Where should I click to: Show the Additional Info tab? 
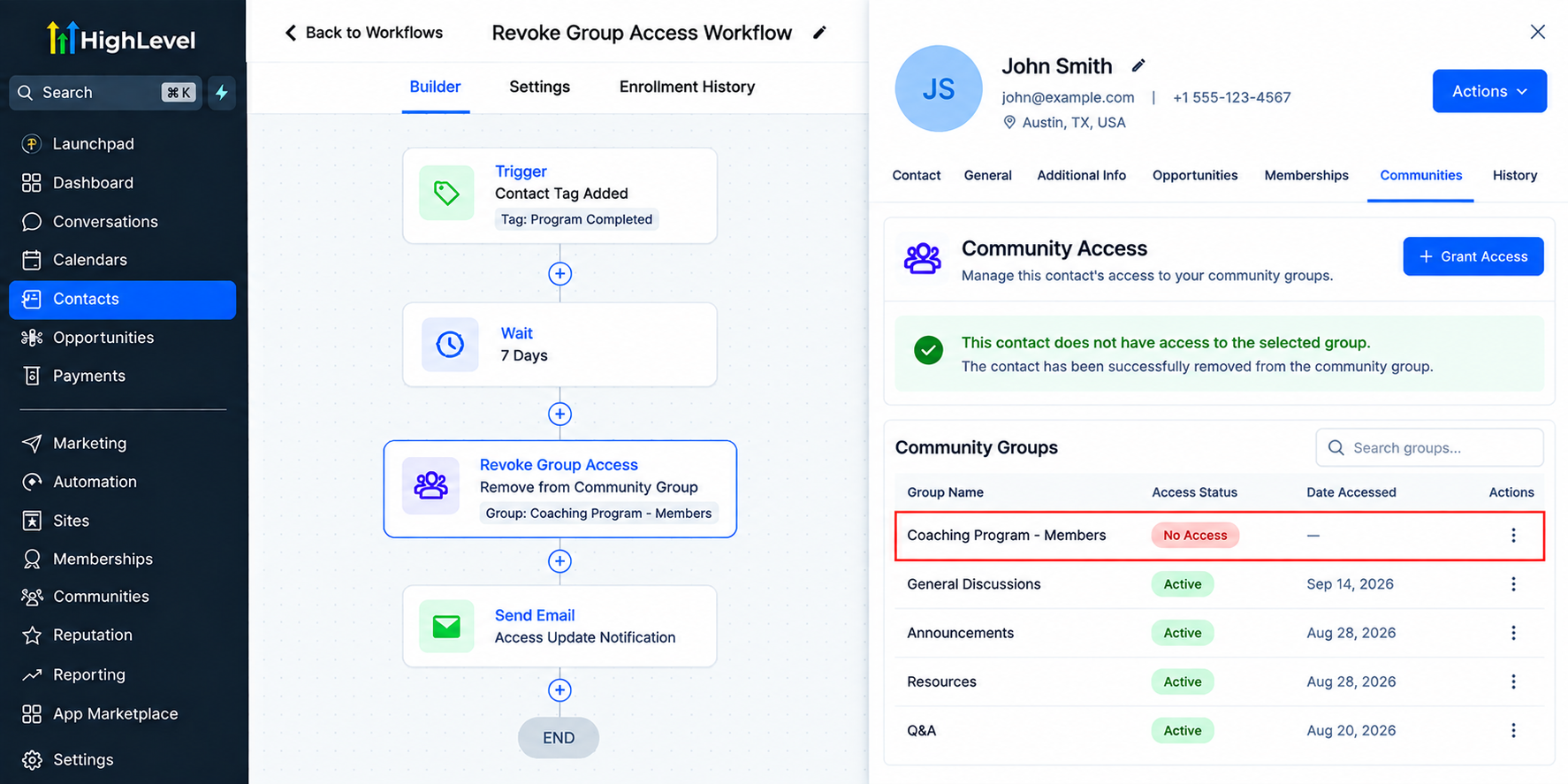pyautogui.click(x=1082, y=175)
